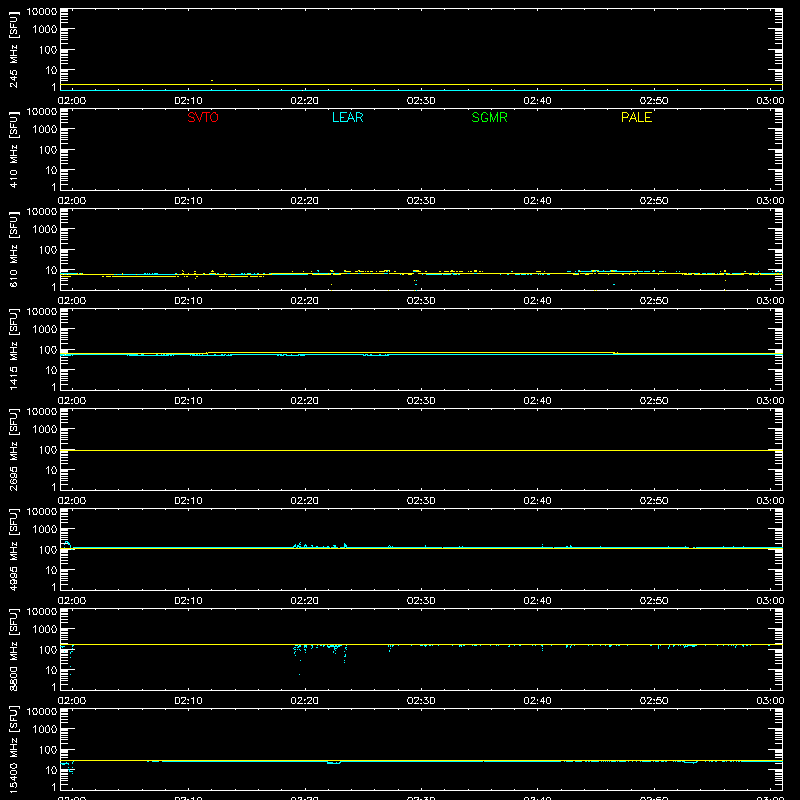The width and height of the screenshot is (800, 800).
Task: Click 02:10 time label below 1415 MHz panel
Action: pos(188,401)
